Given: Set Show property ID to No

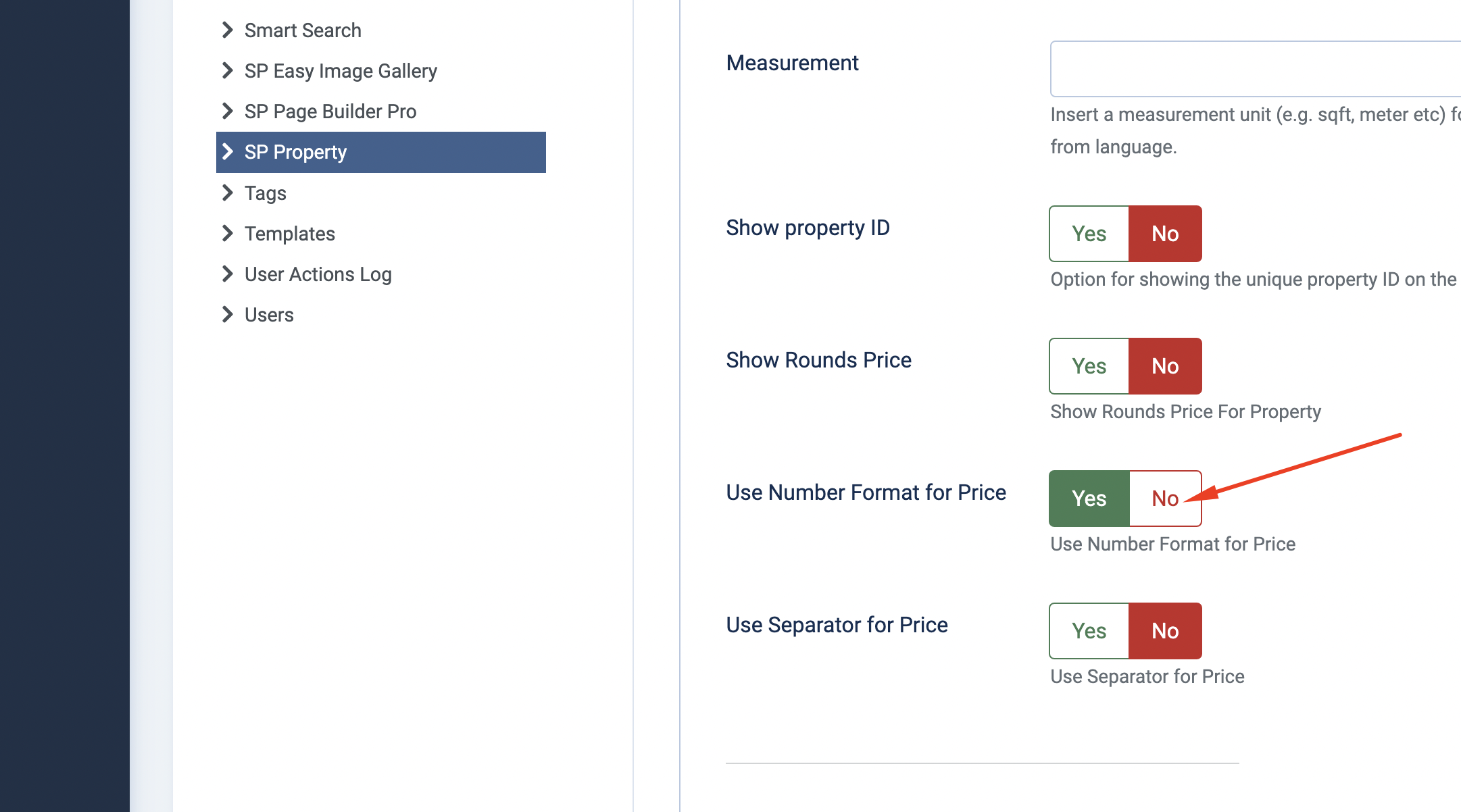Looking at the screenshot, I should point(1165,234).
